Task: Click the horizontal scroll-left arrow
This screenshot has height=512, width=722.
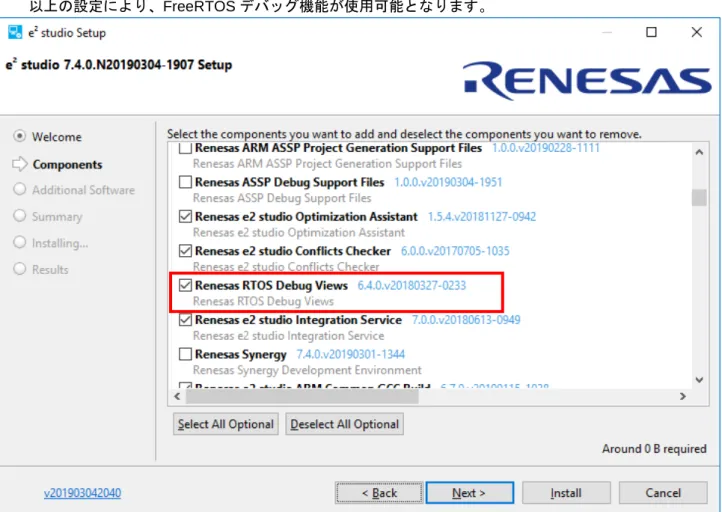Action: [177, 396]
